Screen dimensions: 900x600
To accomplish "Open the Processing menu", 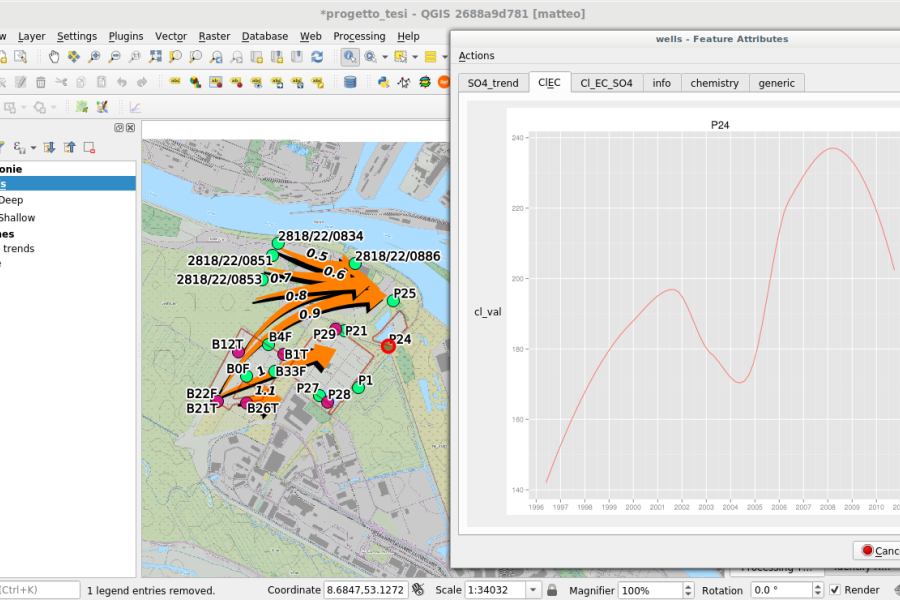I will click(359, 36).
